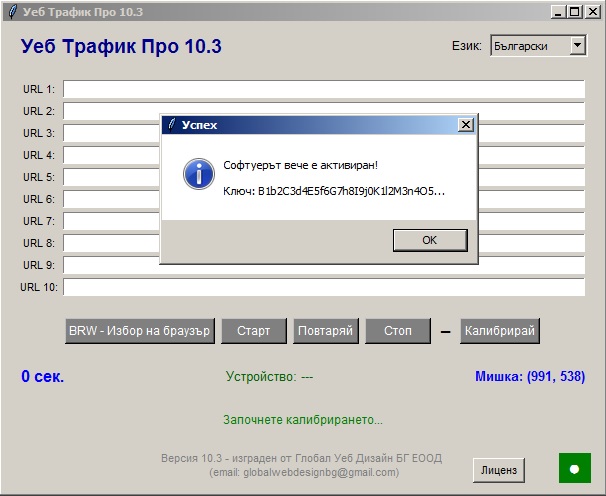Click the 'Уеб Трафик Про 10.3' heading
Screen dimensions: 606x496
point(121,46)
